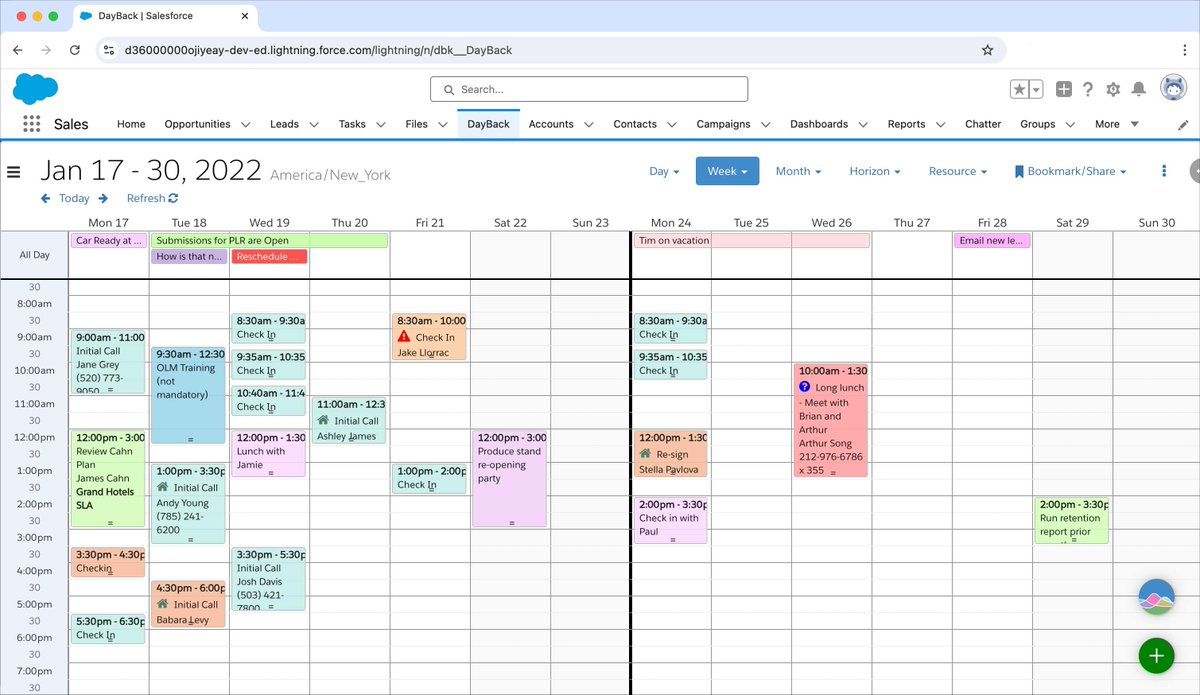The width and height of the screenshot is (1200, 695).
Task: Open the Submissions for PLR are Open event
Action: (269, 240)
